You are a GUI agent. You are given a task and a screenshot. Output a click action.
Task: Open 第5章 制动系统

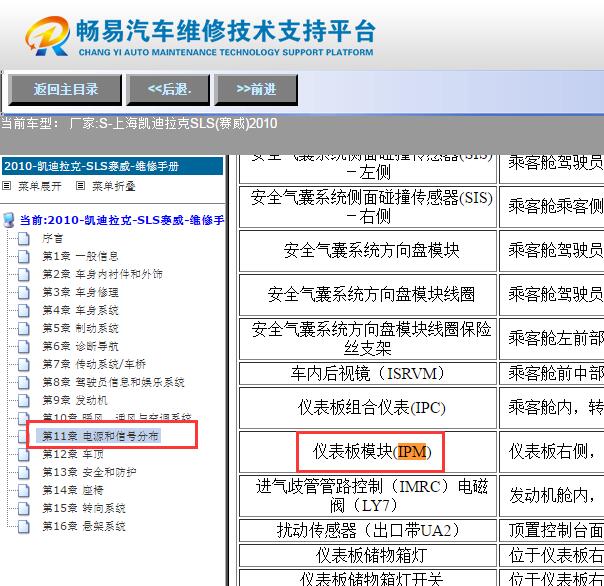[x=80, y=328]
